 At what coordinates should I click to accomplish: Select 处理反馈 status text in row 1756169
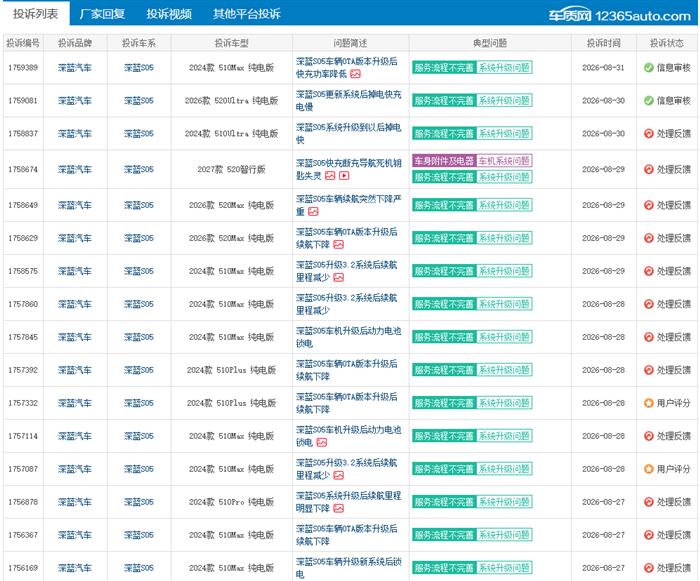coord(673,568)
